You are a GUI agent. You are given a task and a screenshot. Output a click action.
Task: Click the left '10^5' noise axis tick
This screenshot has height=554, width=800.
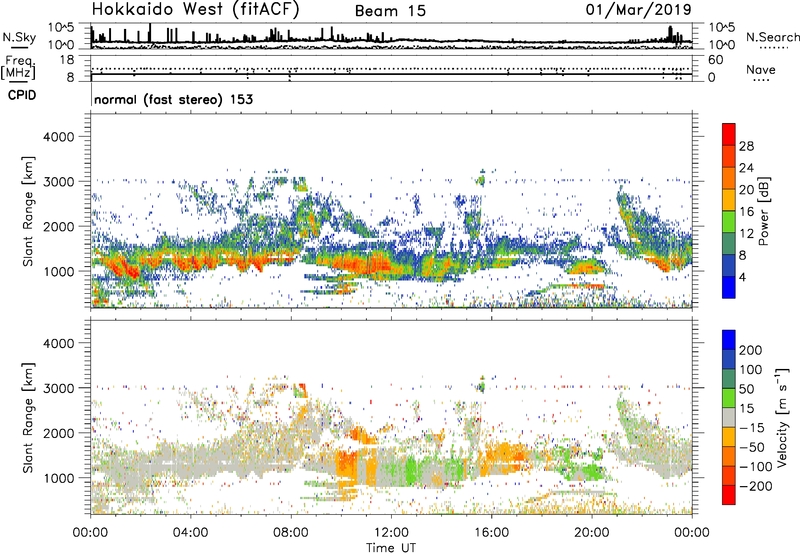click(61, 28)
